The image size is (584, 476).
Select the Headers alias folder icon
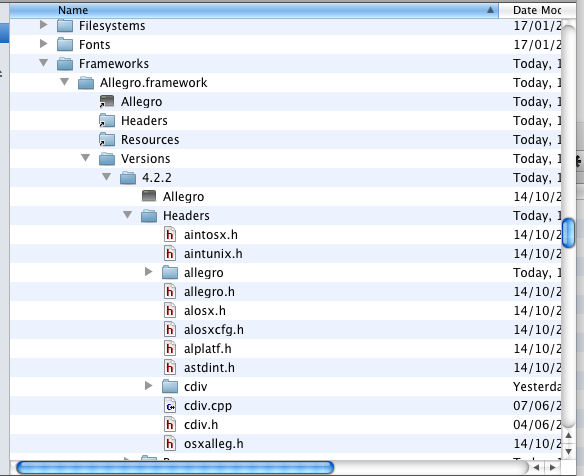pyautogui.click(x=107, y=121)
